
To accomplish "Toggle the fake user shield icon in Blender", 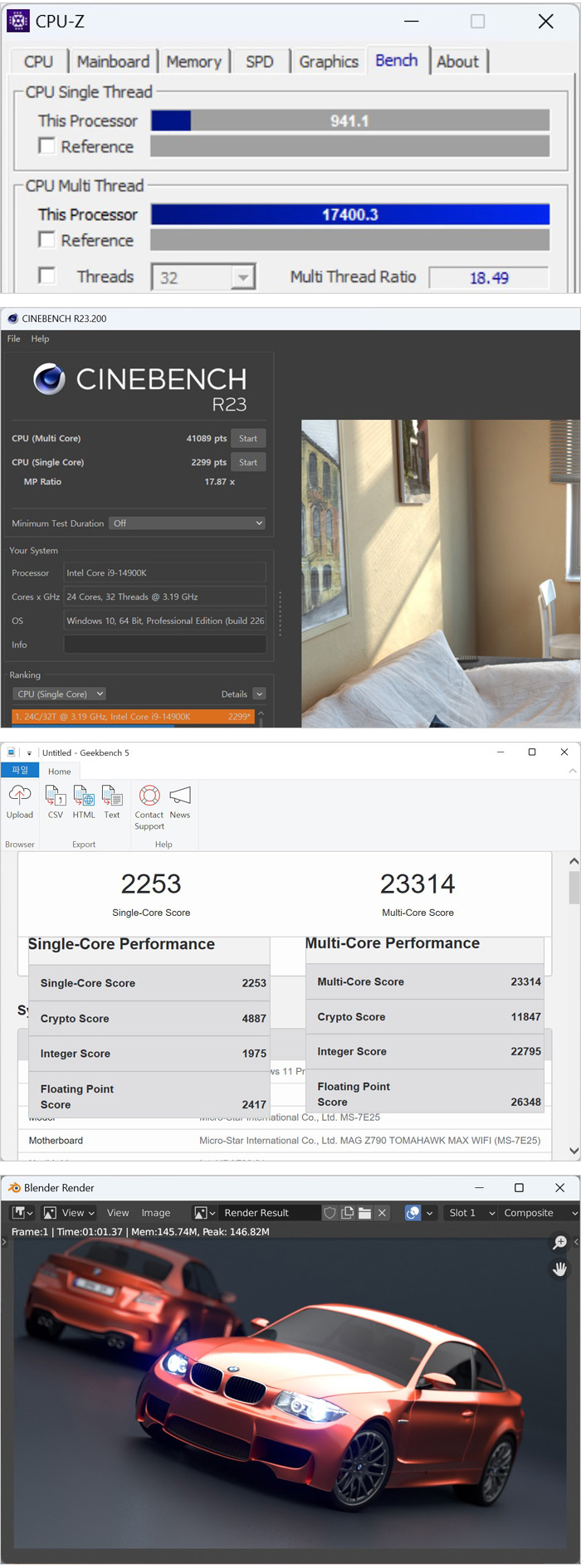I will point(330,1213).
